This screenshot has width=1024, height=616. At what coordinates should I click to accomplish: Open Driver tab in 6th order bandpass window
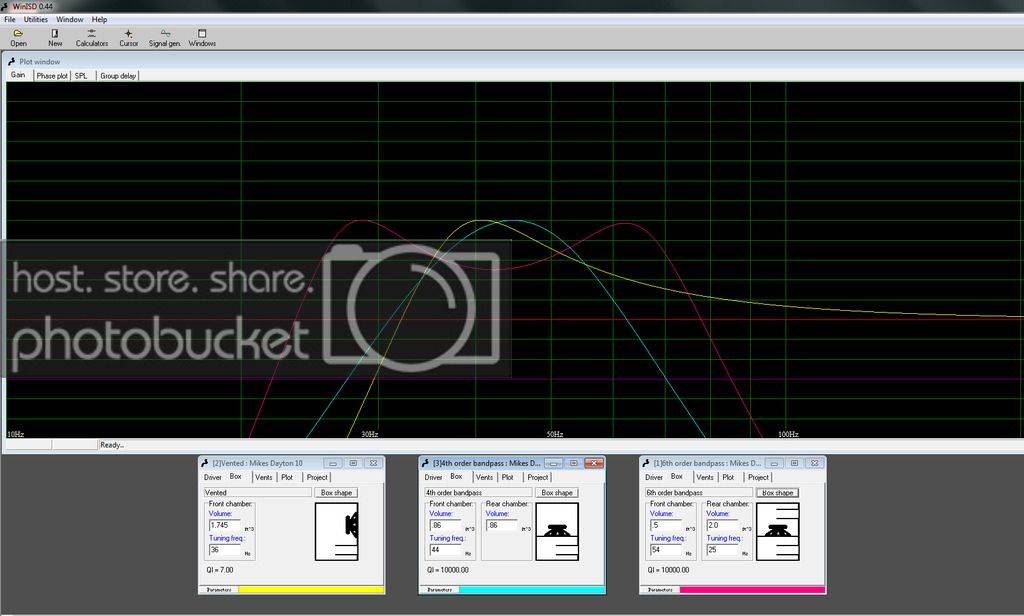654,478
